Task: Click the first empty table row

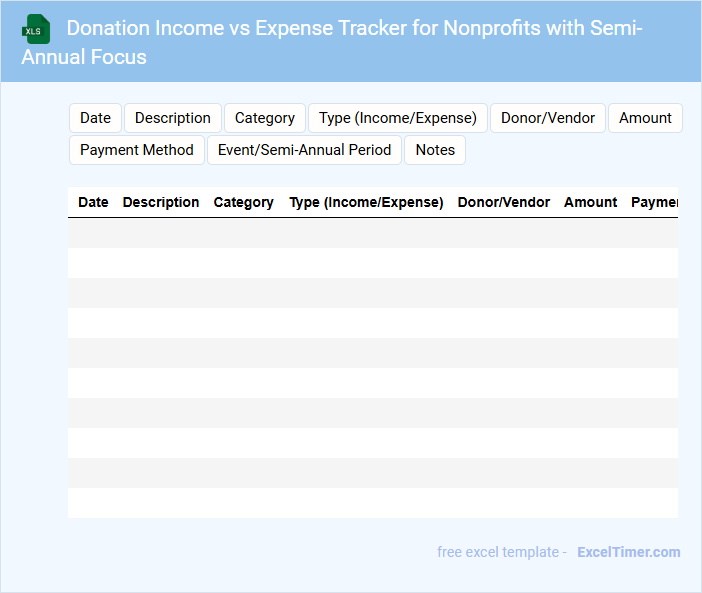Action: coord(372,233)
